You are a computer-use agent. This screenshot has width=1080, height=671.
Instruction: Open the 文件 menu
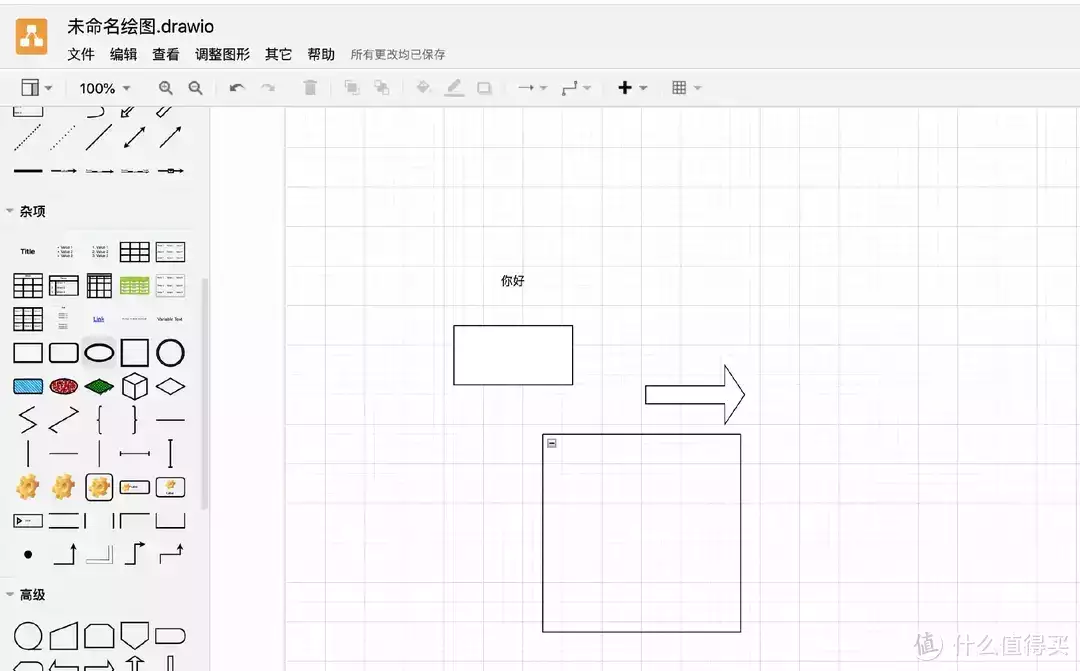click(x=81, y=54)
